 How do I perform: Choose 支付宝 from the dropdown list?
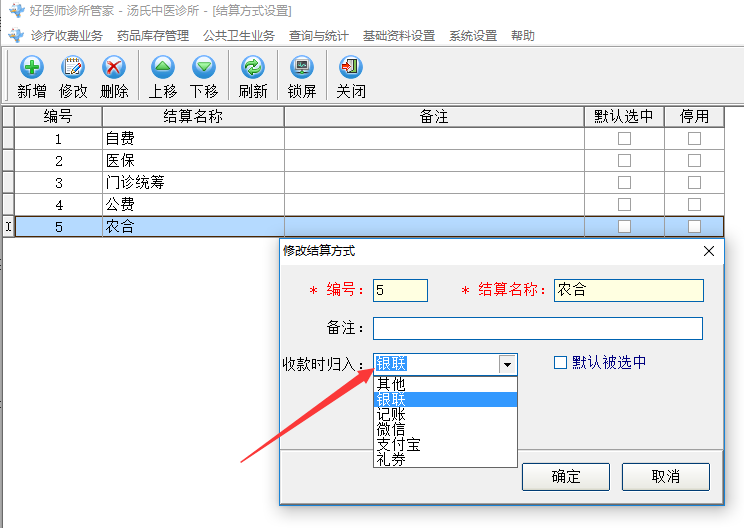click(445, 445)
